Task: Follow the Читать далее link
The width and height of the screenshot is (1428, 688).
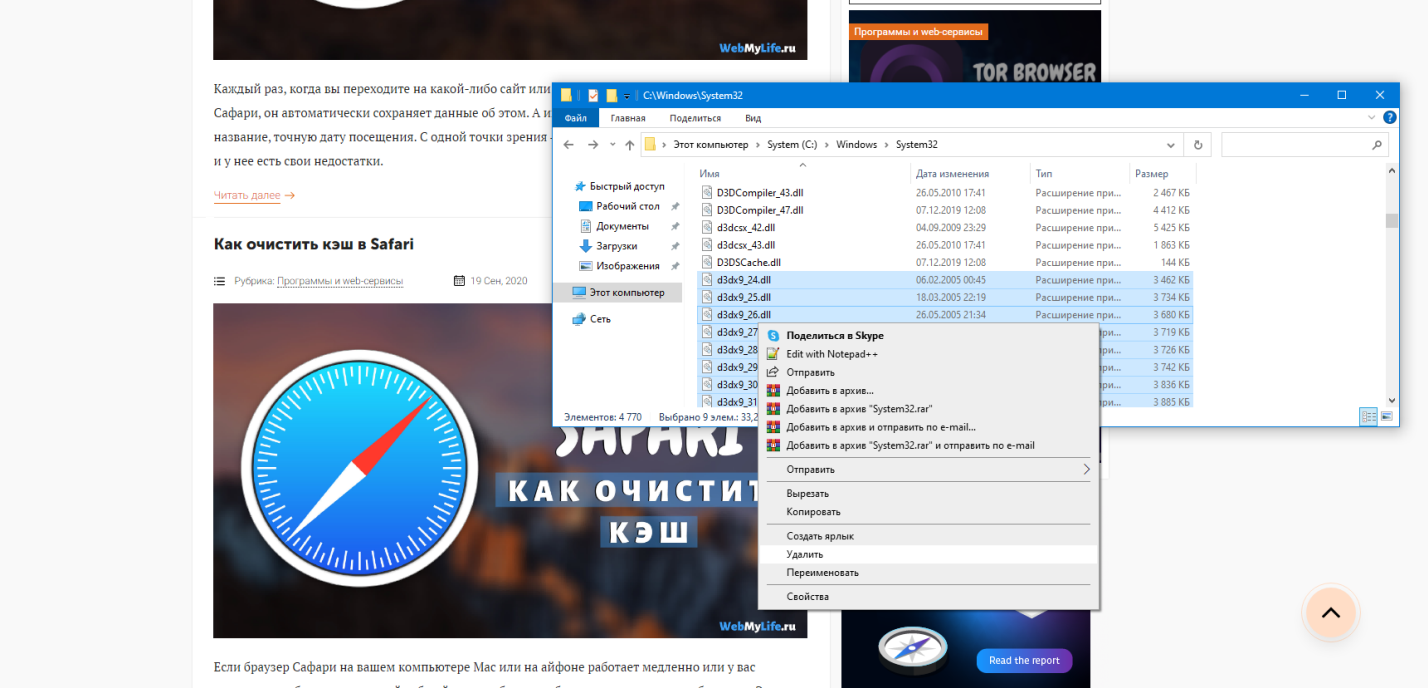Action: point(254,195)
